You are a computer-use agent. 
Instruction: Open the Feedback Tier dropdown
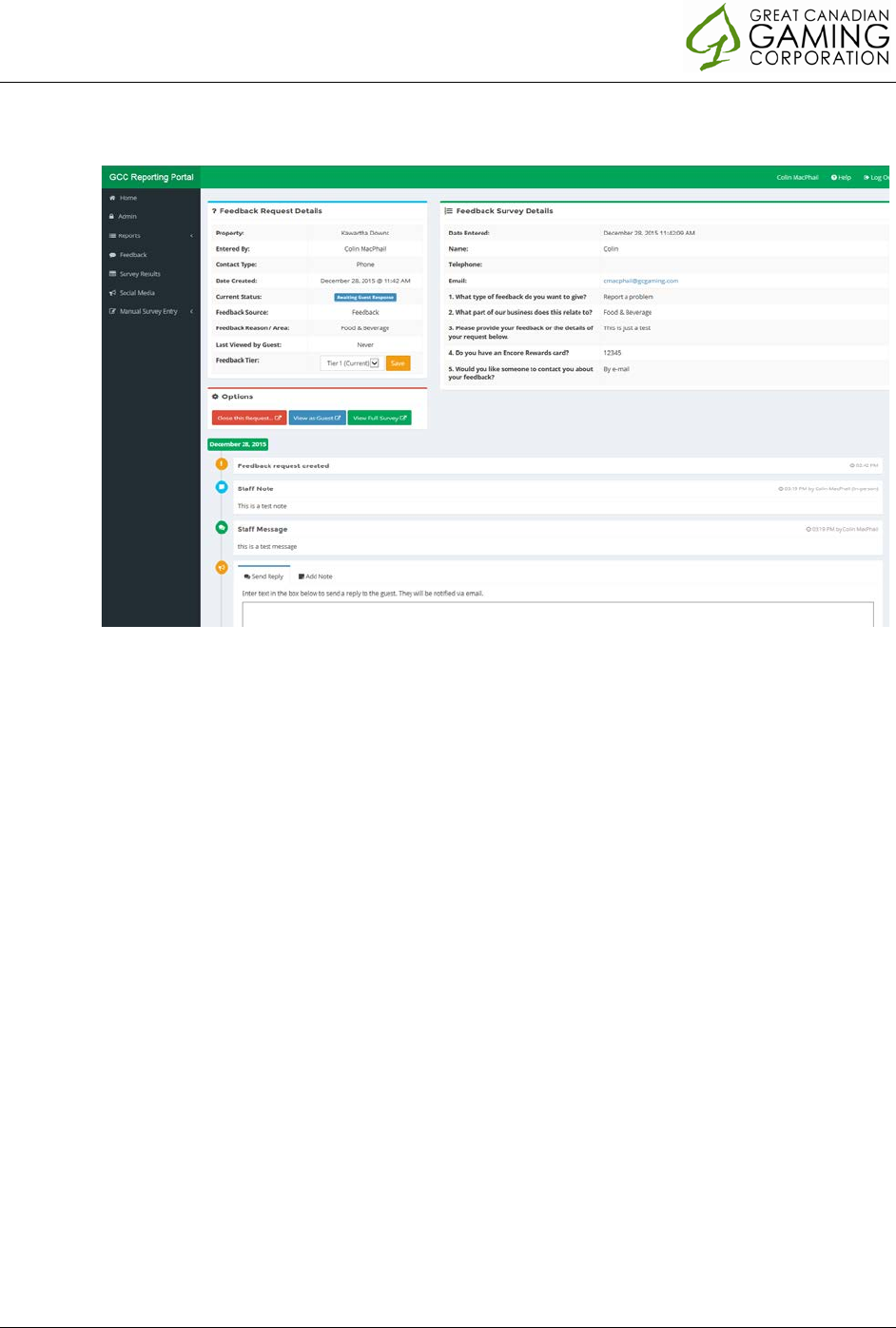click(x=350, y=363)
